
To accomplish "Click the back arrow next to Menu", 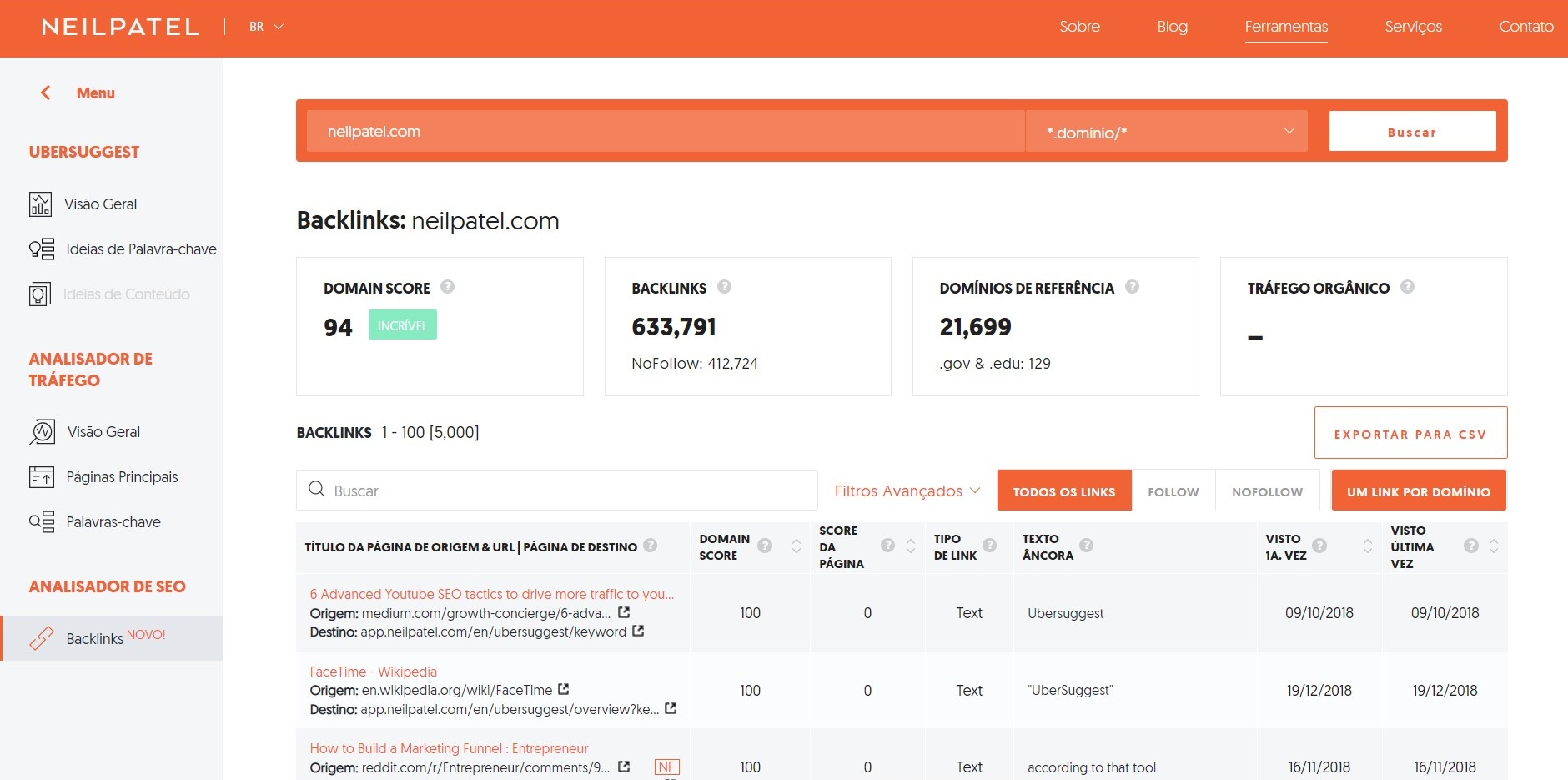I will (x=46, y=93).
